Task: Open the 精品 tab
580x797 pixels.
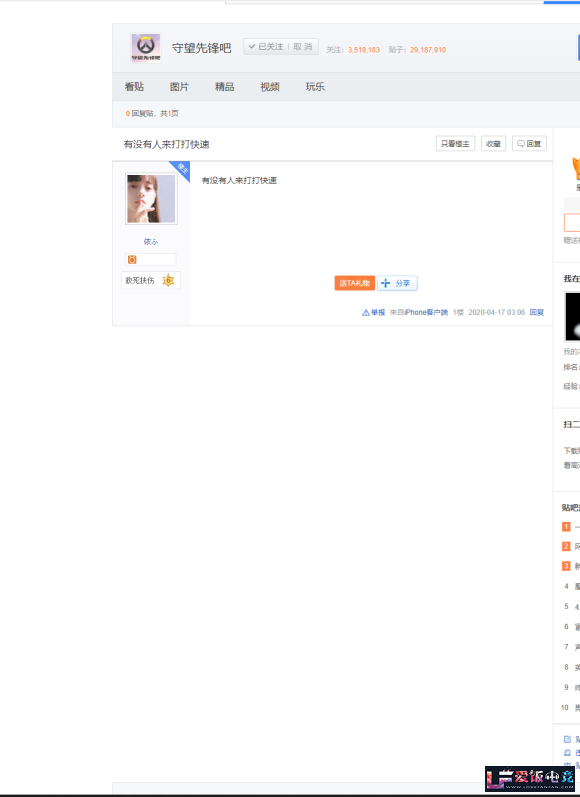Action: coord(225,86)
